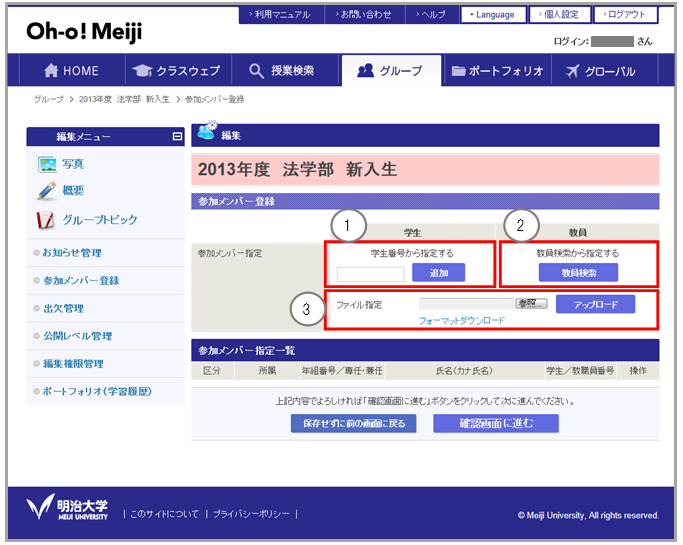
Task: Open 概要 in the edit menu
Action: click(x=73, y=190)
